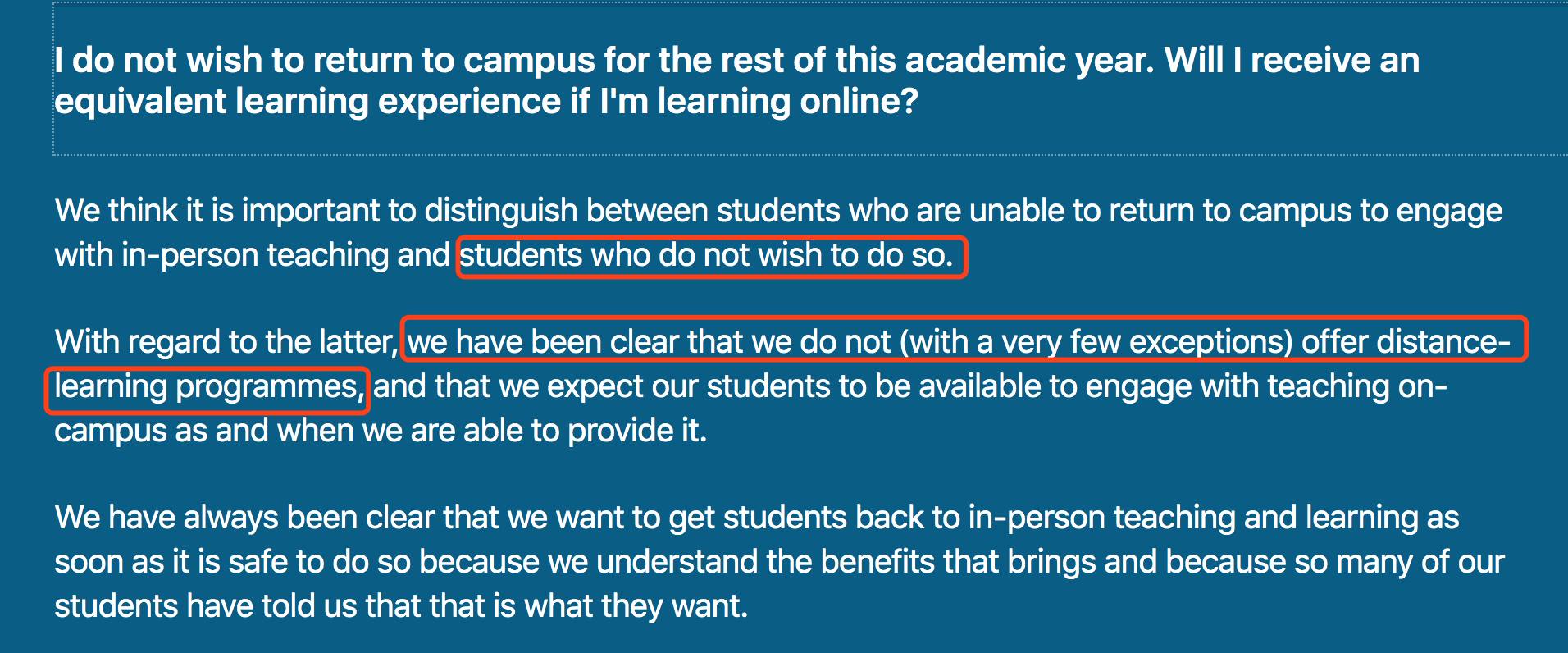Click the highlighted 'we have been clear' sentence
This screenshot has width=1568, height=653.
(x=959, y=342)
